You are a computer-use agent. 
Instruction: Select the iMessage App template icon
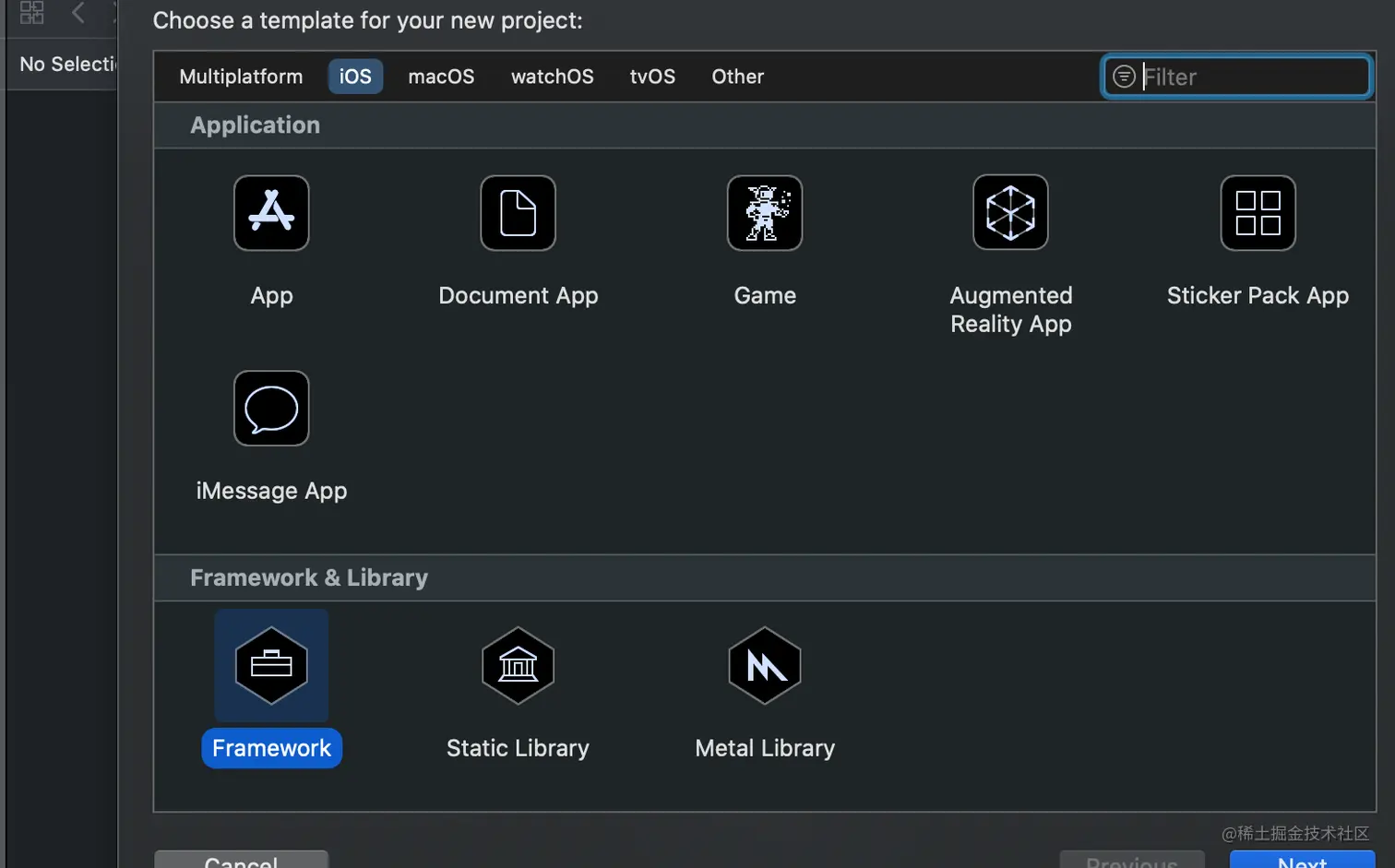(x=271, y=409)
